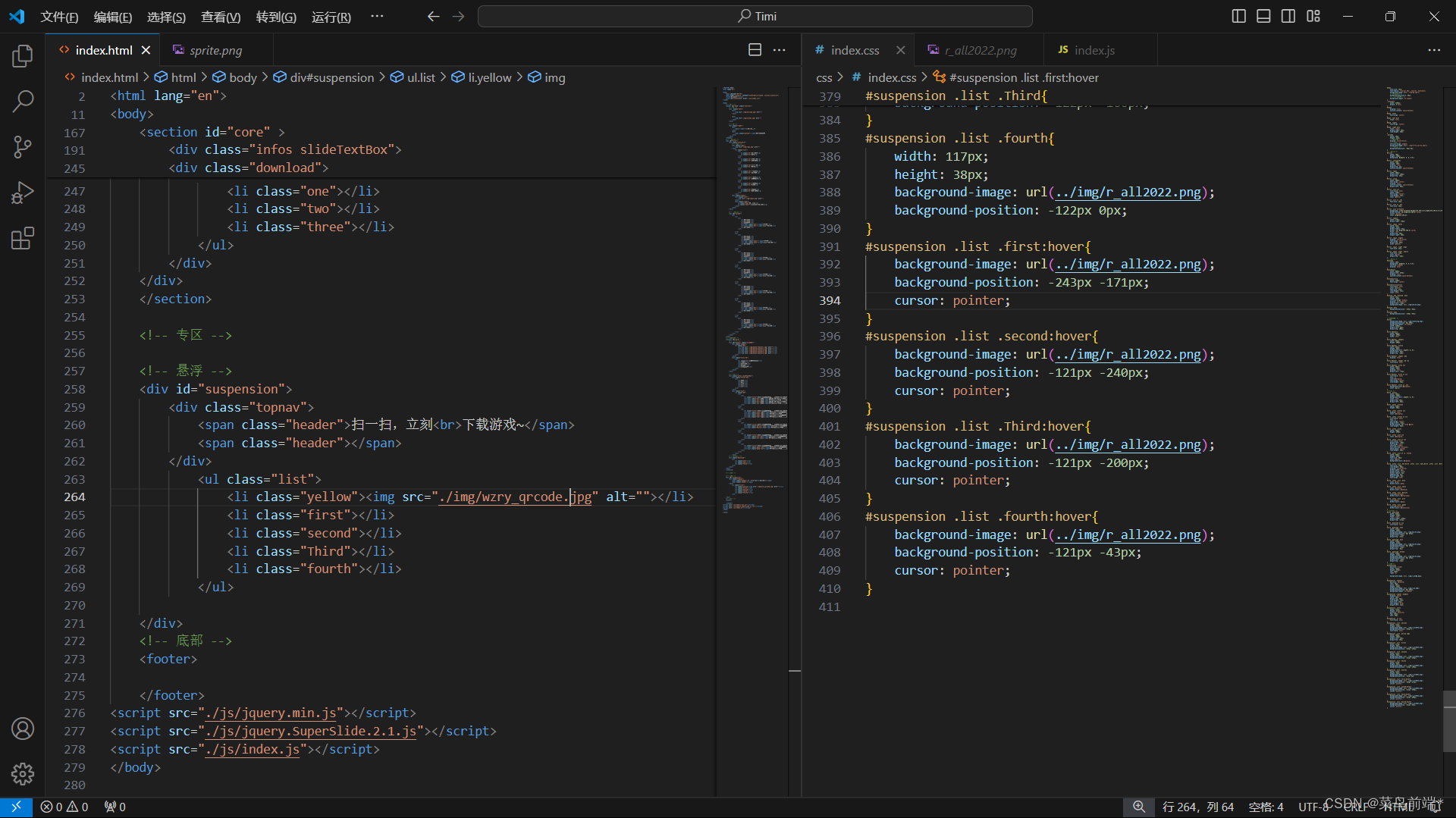
Task: Click the zoom magnifier in status bar
Action: (x=1139, y=807)
